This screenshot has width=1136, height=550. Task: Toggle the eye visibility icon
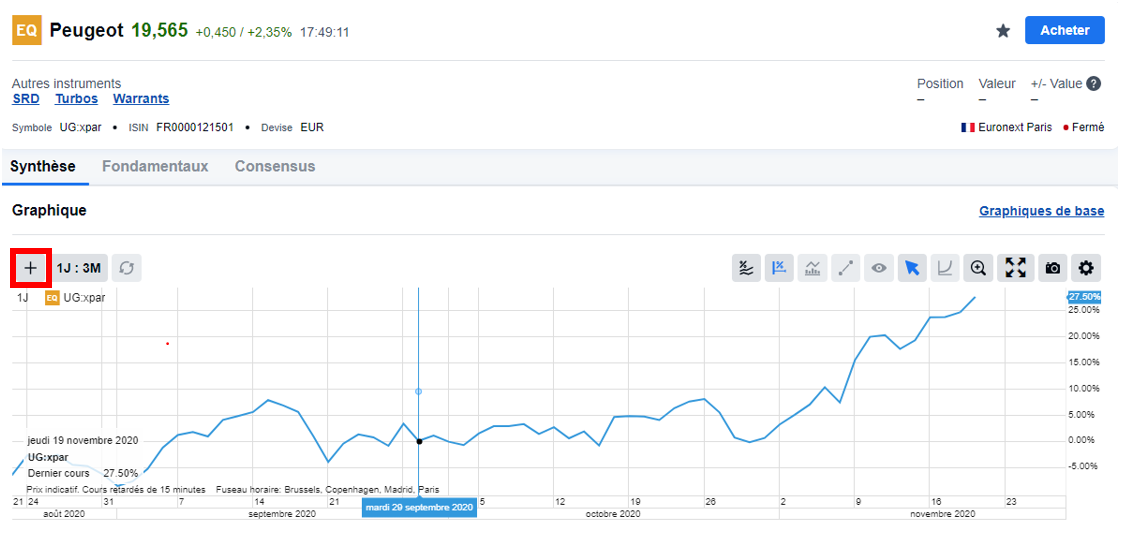point(879,268)
